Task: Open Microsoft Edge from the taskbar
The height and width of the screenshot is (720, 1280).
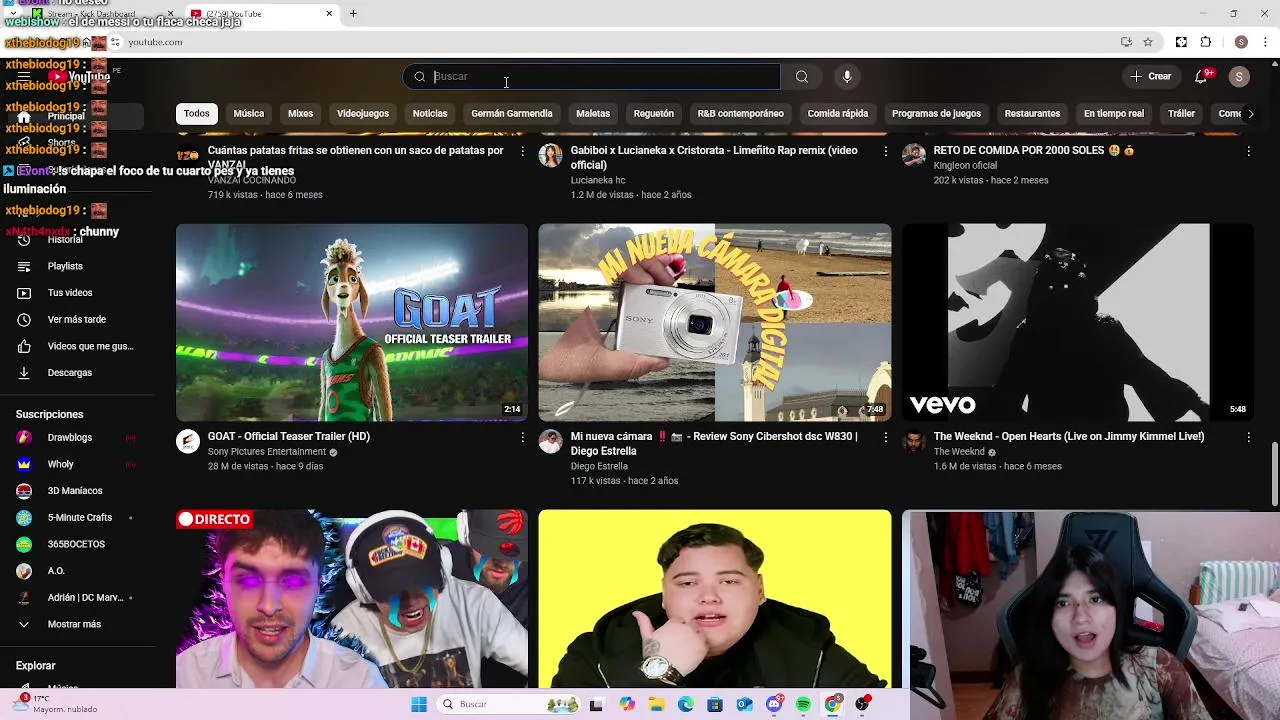Action: tap(686, 704)
